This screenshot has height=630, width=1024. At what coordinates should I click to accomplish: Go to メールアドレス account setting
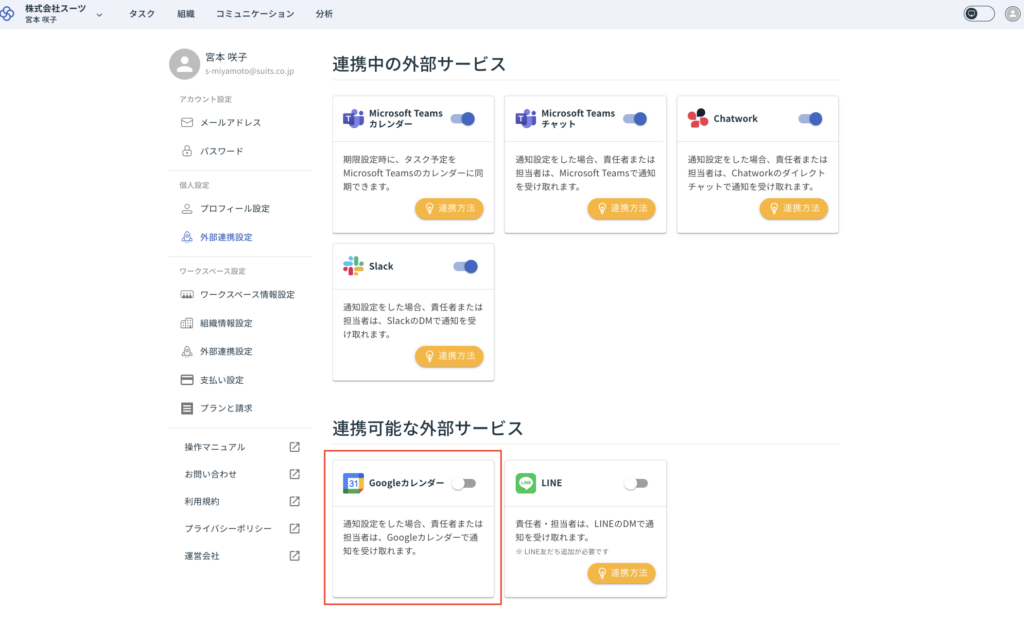point(230,123)
